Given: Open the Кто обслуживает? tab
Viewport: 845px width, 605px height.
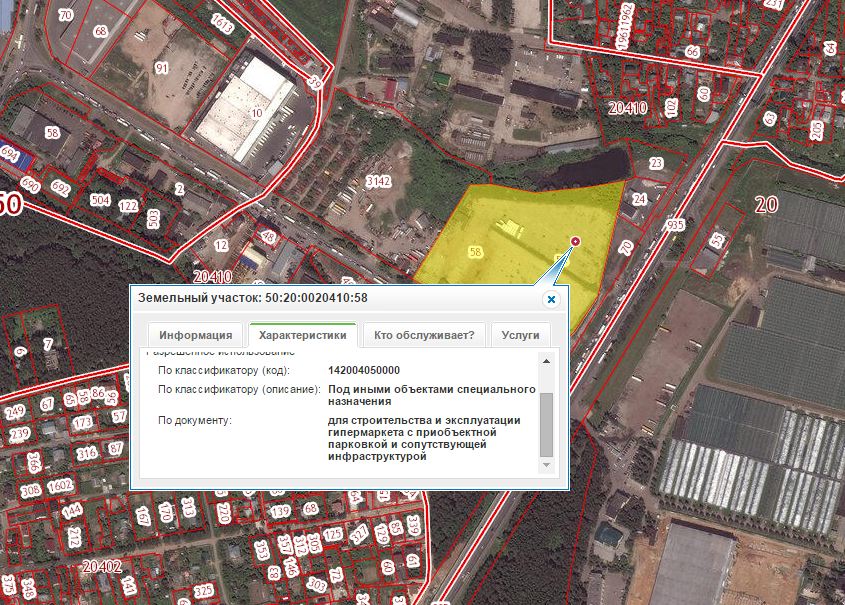Looking at the screenshot, I should click(x=424, y=335).
